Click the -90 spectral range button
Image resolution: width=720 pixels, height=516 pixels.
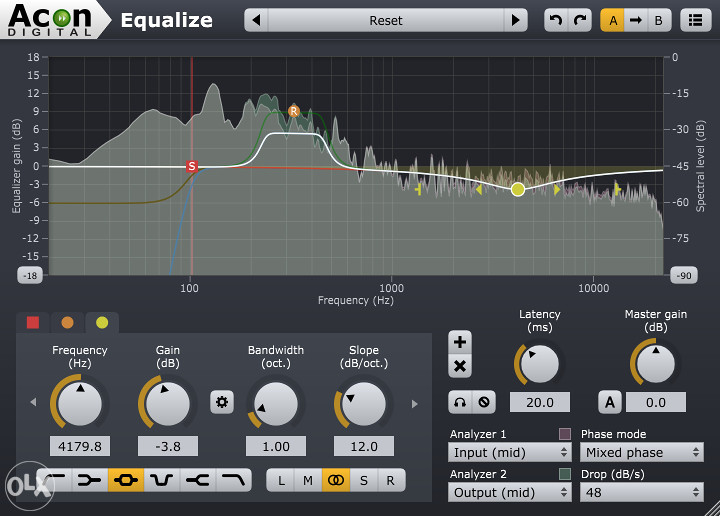point(684,275)
